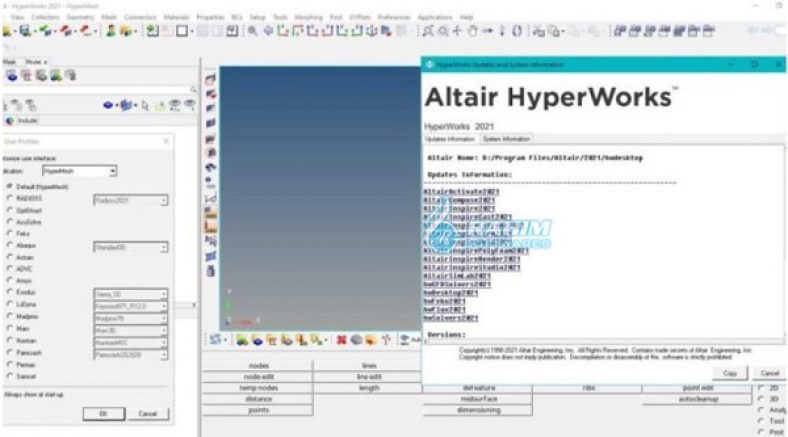Open the Materials menu
The width and height of the screenshot is (788, 437).
(176, 17)
